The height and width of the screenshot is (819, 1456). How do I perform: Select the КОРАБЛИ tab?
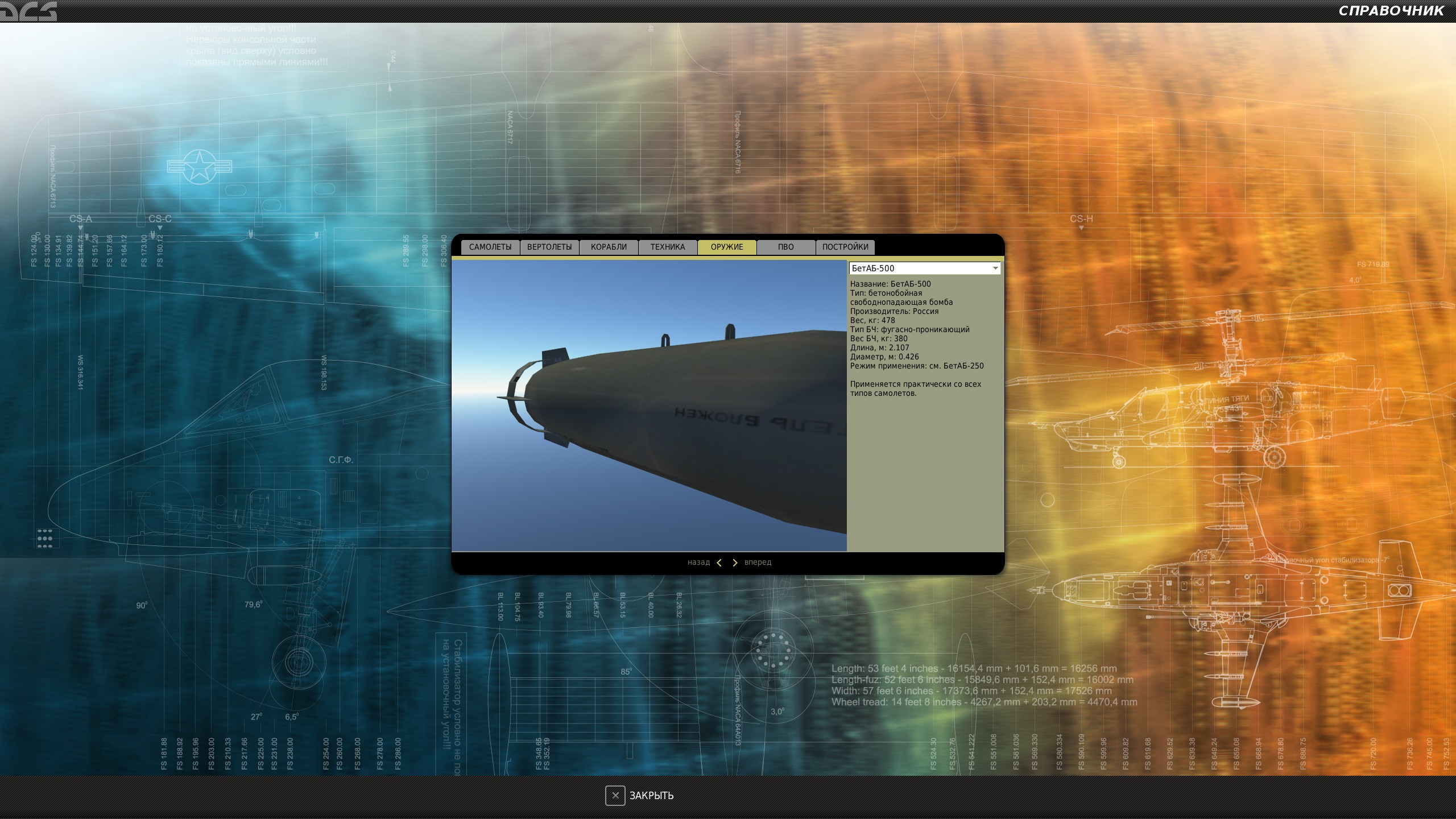609,247
